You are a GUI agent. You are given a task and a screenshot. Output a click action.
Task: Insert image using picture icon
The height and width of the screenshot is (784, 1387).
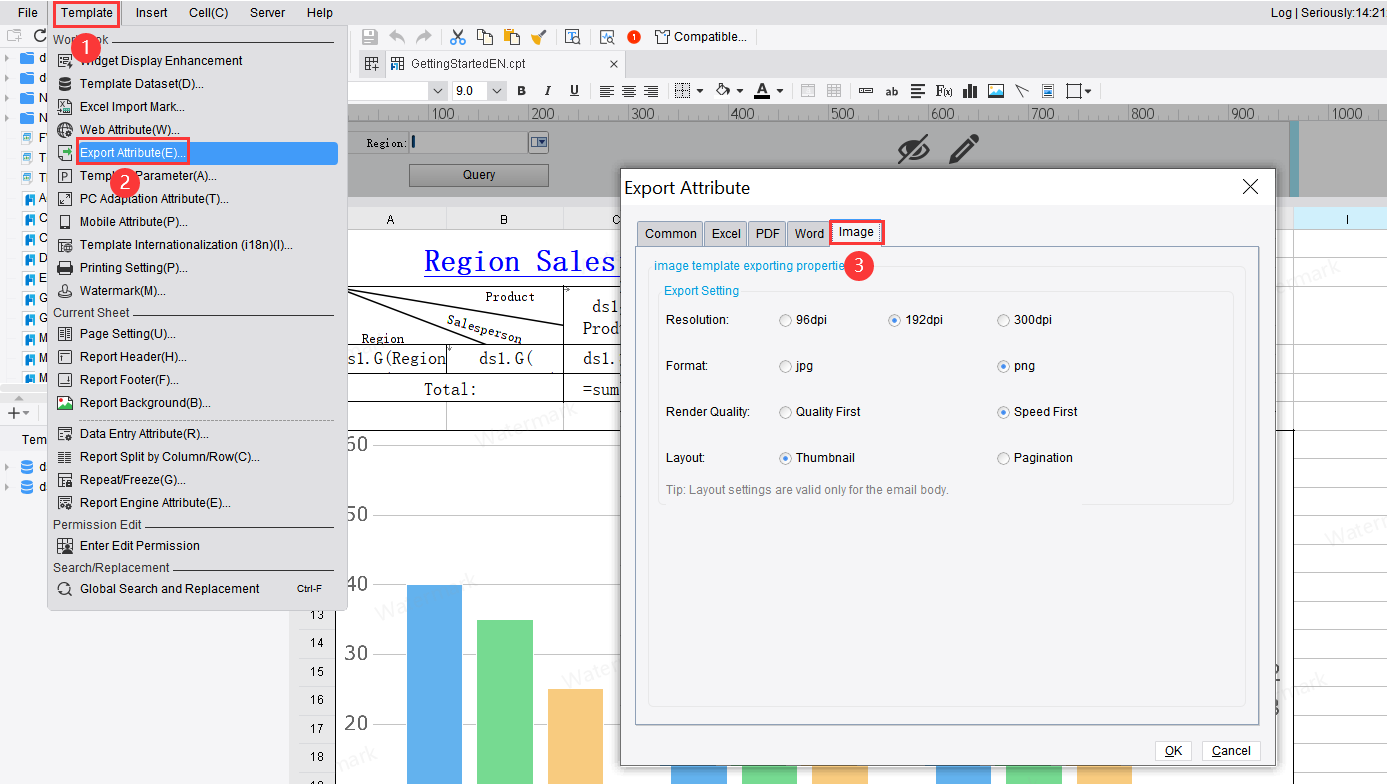click(996, 91)
